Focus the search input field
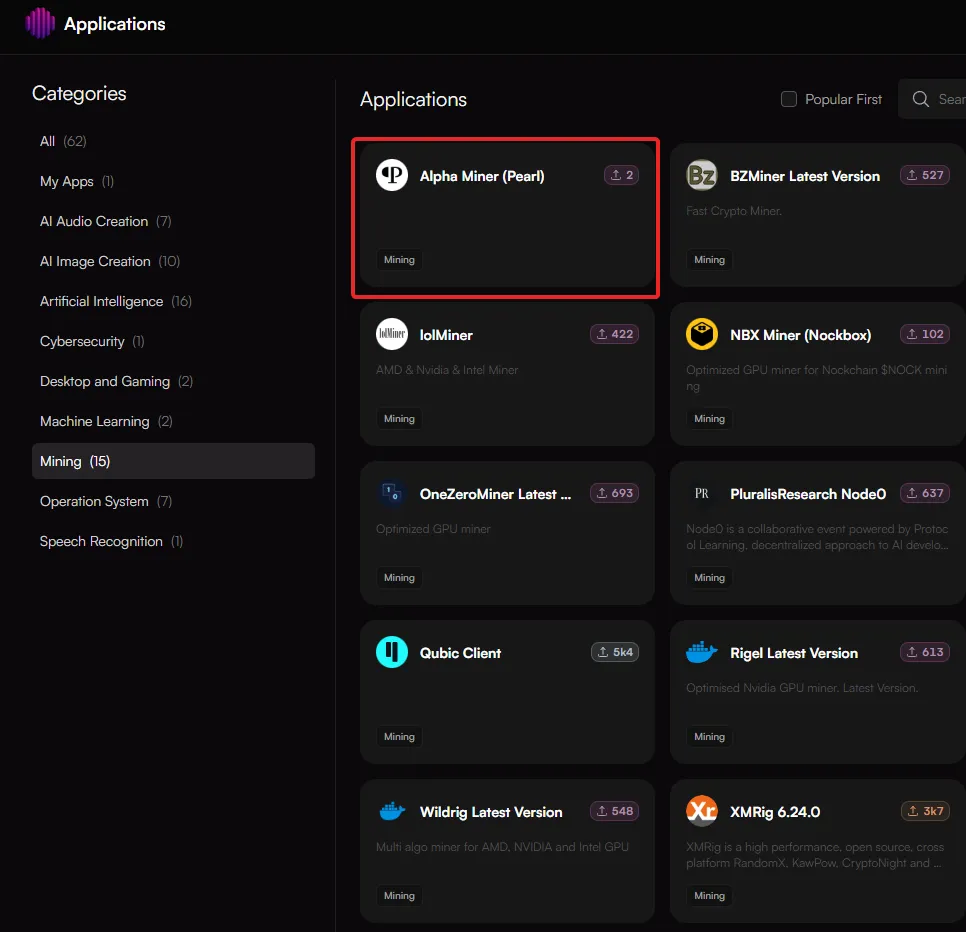 click(933, 99)
